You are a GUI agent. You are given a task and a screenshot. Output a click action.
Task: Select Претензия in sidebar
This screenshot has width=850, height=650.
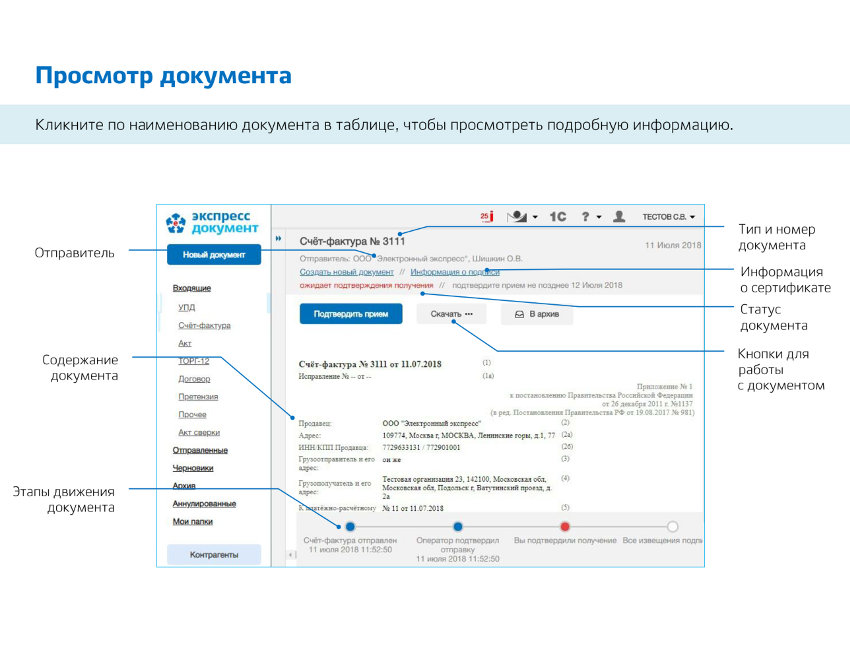tap(198, 397)
